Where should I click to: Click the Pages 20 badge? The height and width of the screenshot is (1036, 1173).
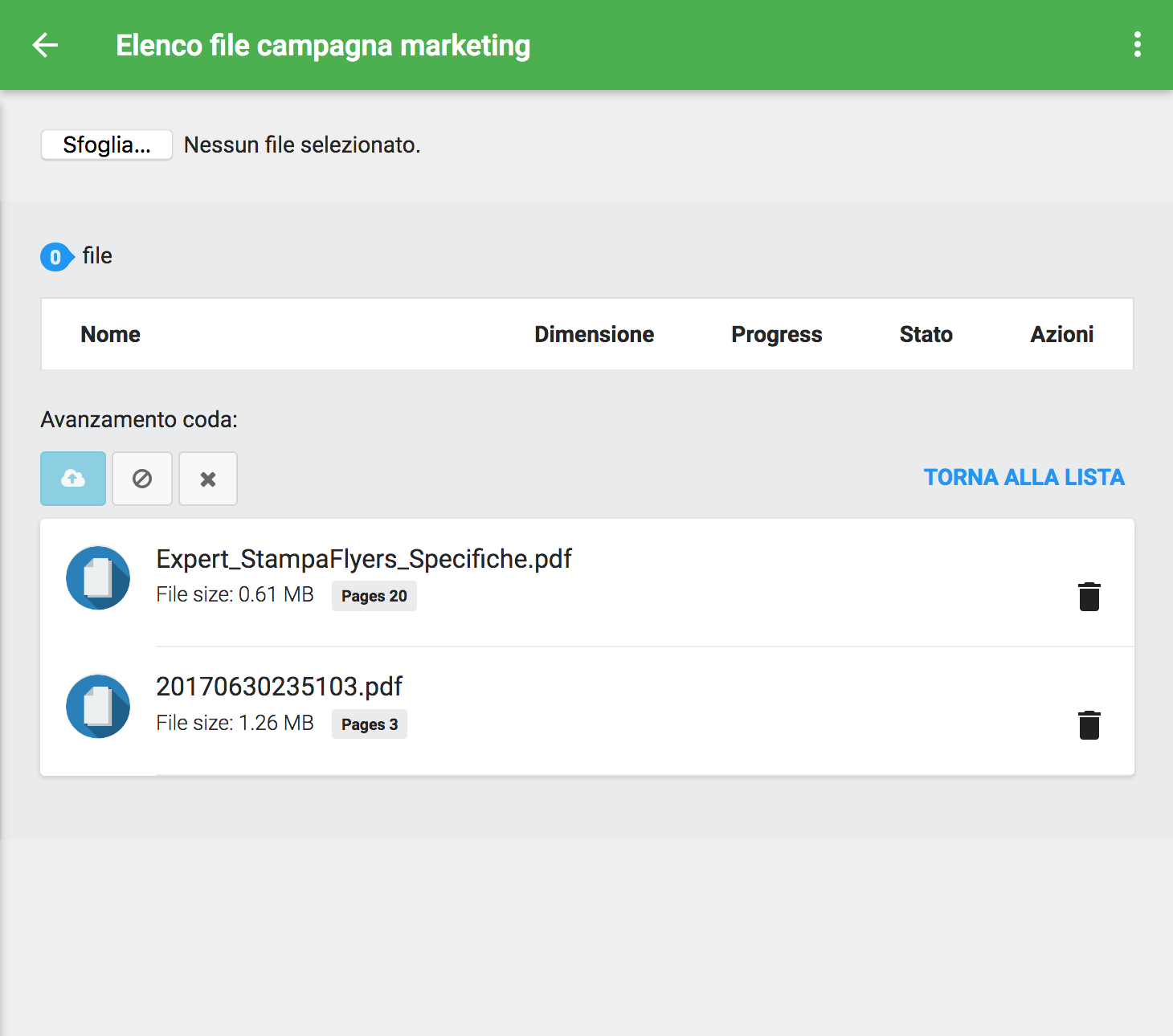click(374, 596)
